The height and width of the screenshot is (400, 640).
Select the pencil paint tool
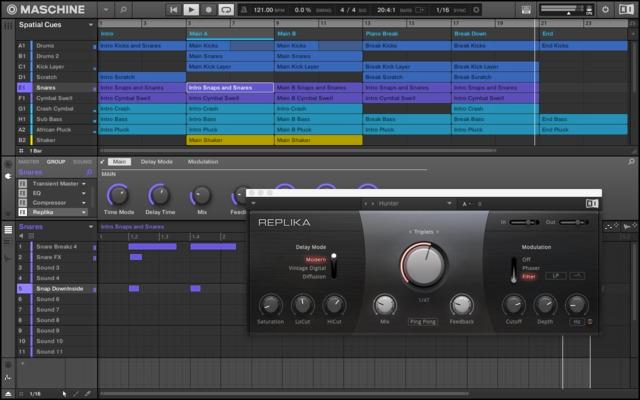[x=76, y=394]
